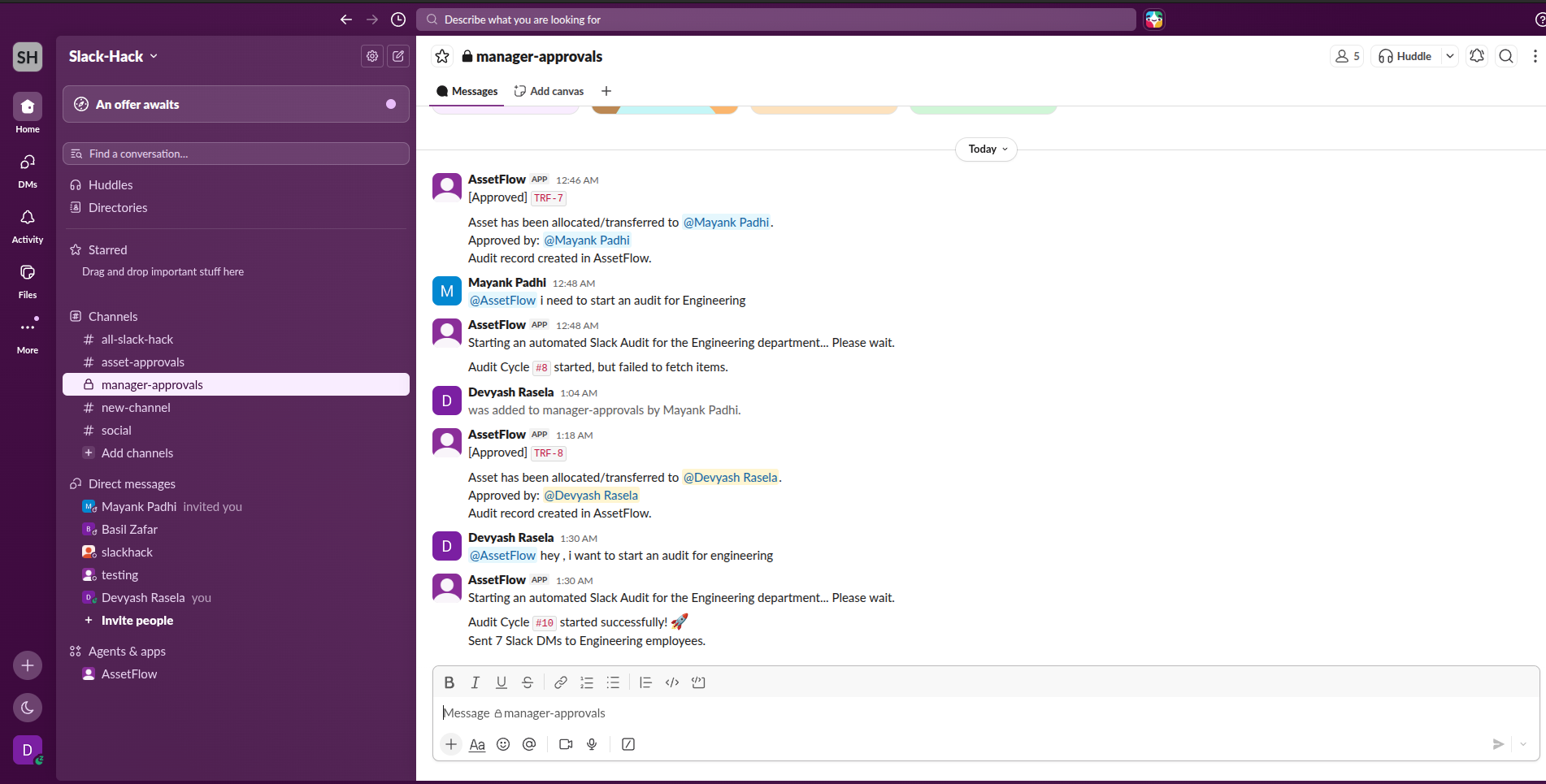The width and height of the screenshot is (1546, 784).
Task: Click the Message manager-approvals text box
Action: [986, 713]
